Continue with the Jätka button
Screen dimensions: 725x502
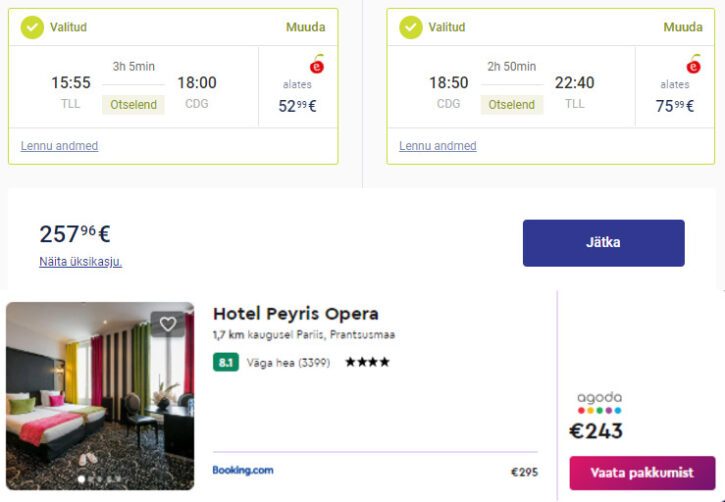(603, 243)
